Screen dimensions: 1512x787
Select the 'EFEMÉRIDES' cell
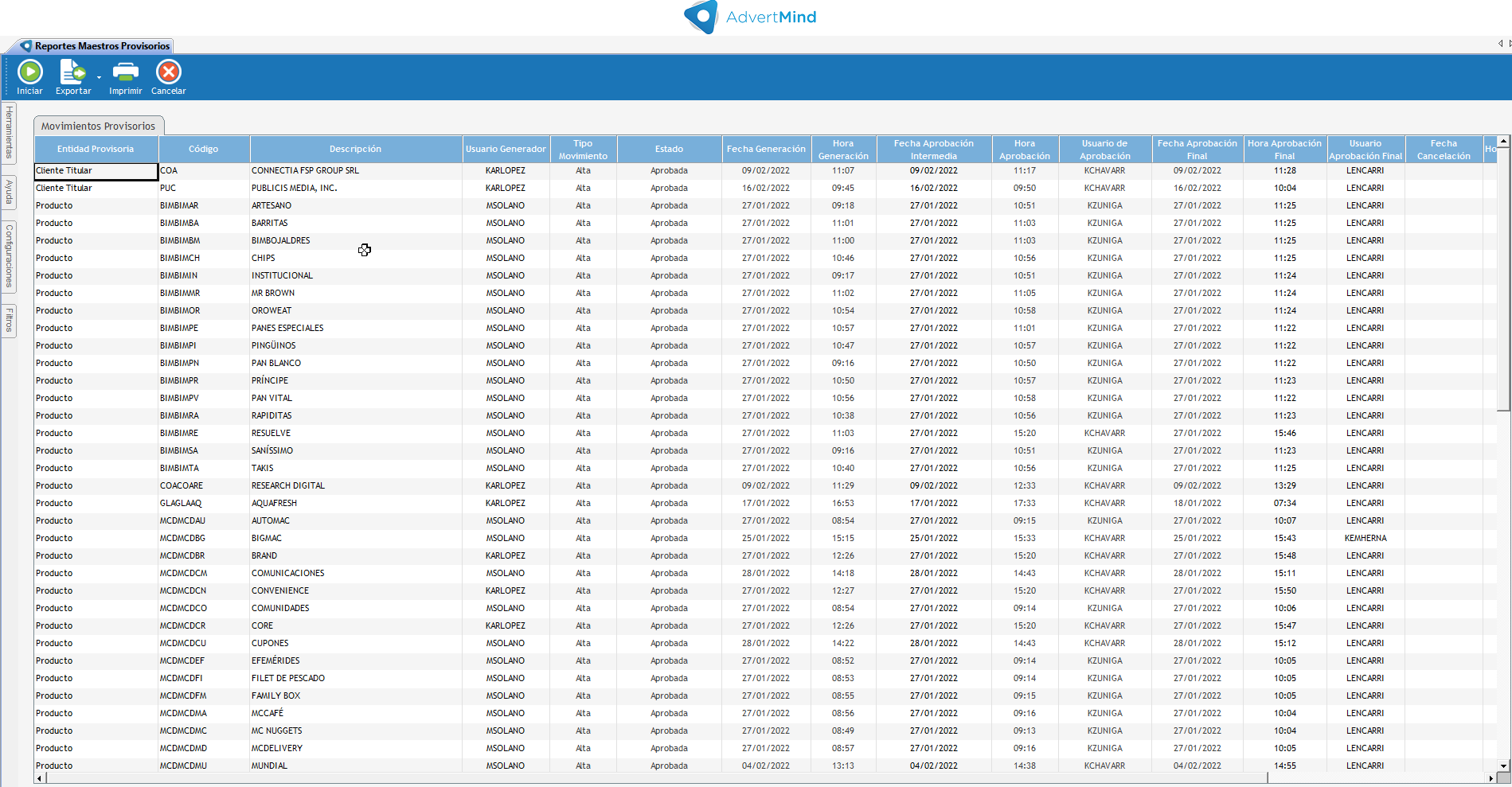[x=356, y=660]
